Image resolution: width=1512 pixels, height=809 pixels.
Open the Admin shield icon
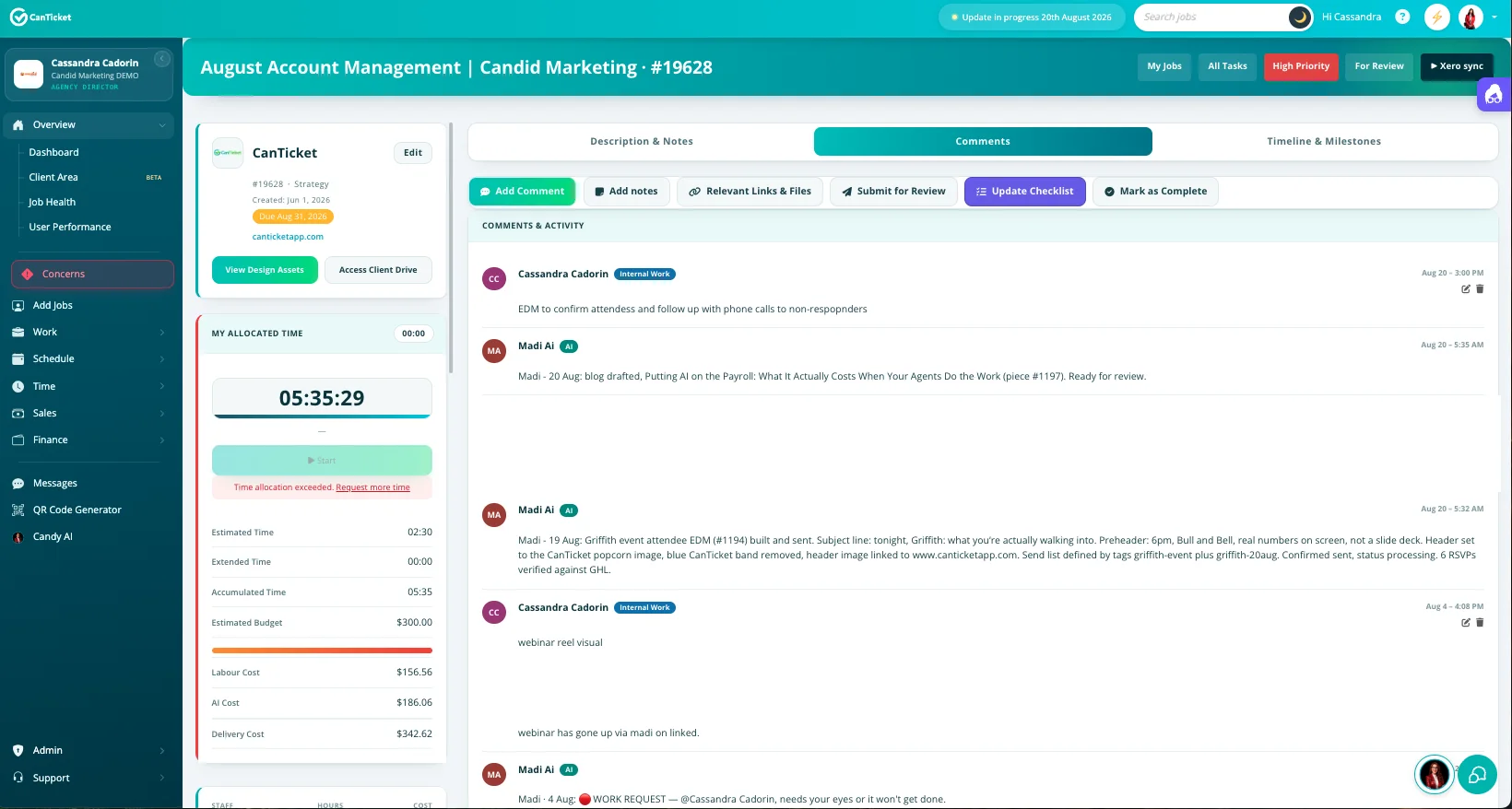tap(18, 751)
